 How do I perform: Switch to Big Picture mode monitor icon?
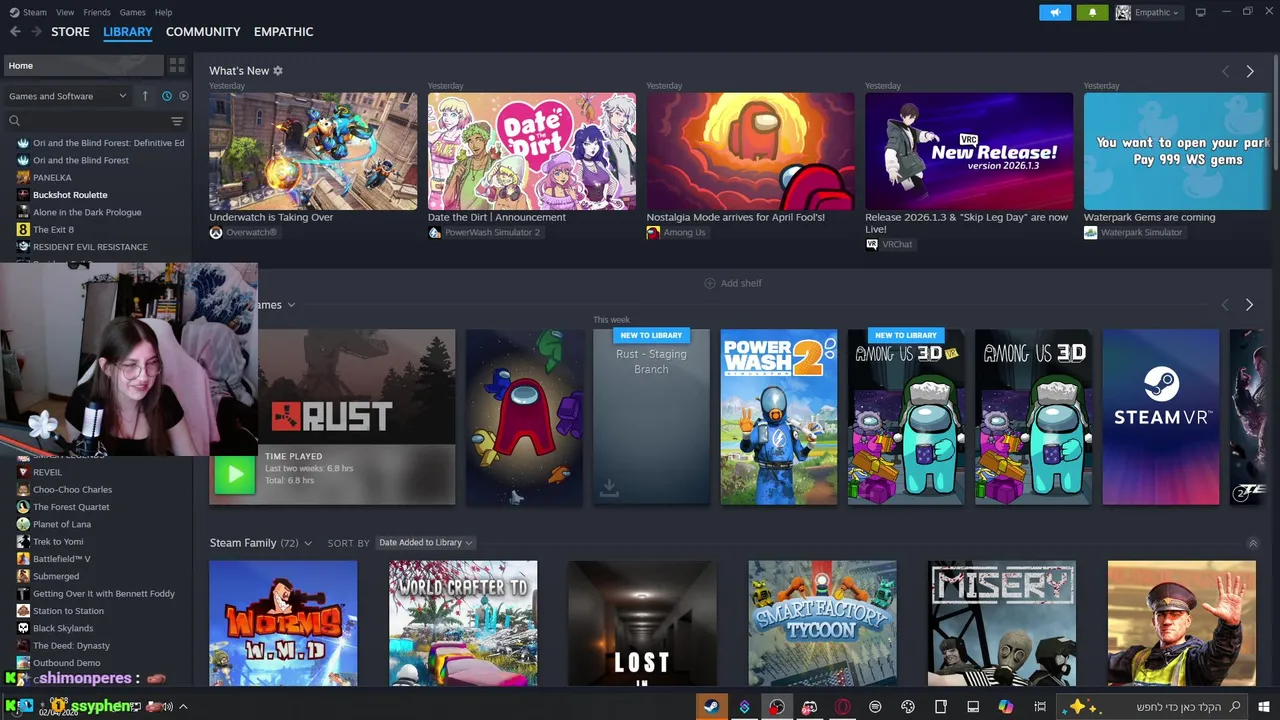tap(1201, 12)
